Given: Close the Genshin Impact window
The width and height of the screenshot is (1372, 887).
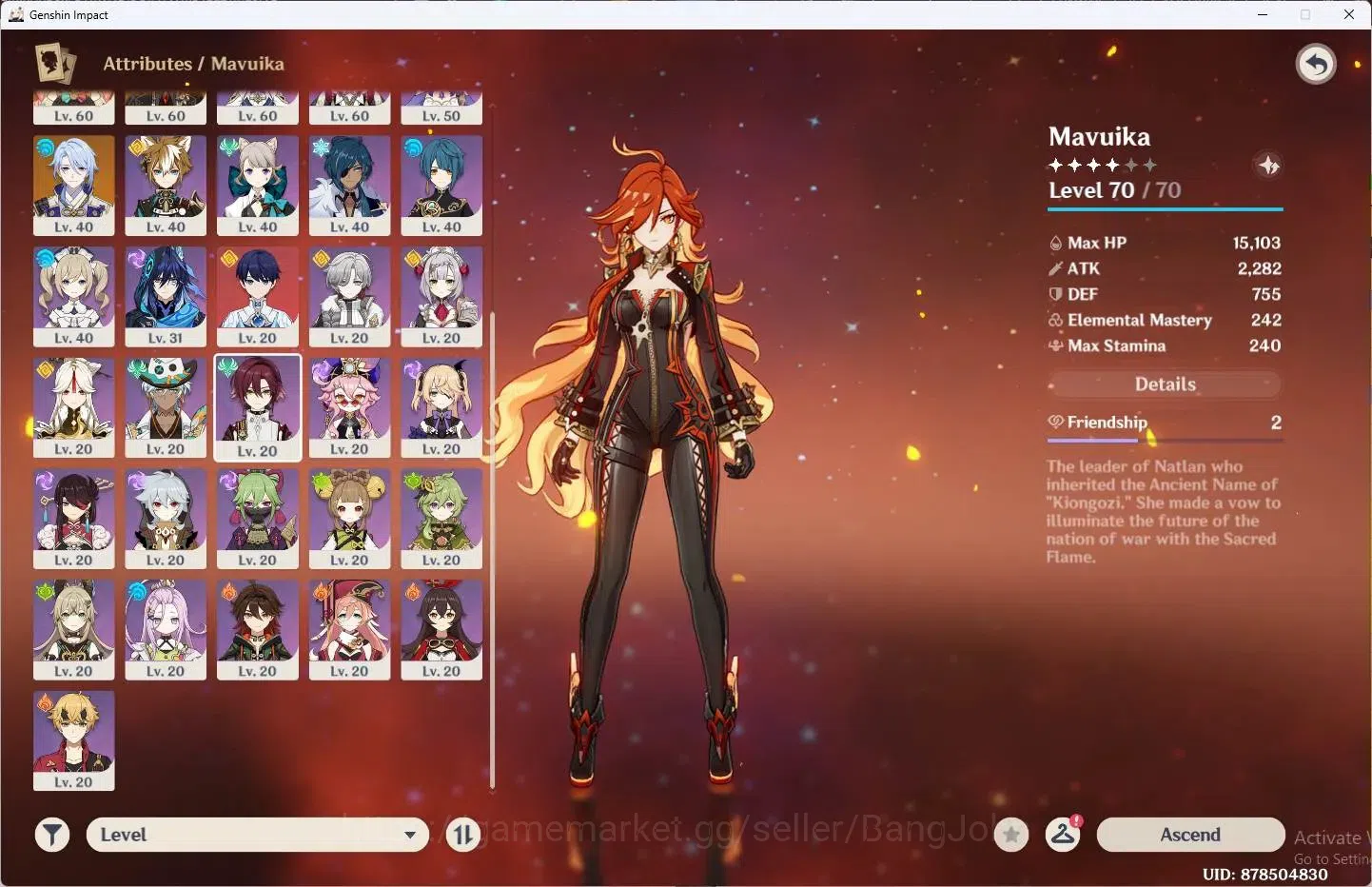Looking at the screenshot, I should pyautogui.click(x=1349, y=14).
